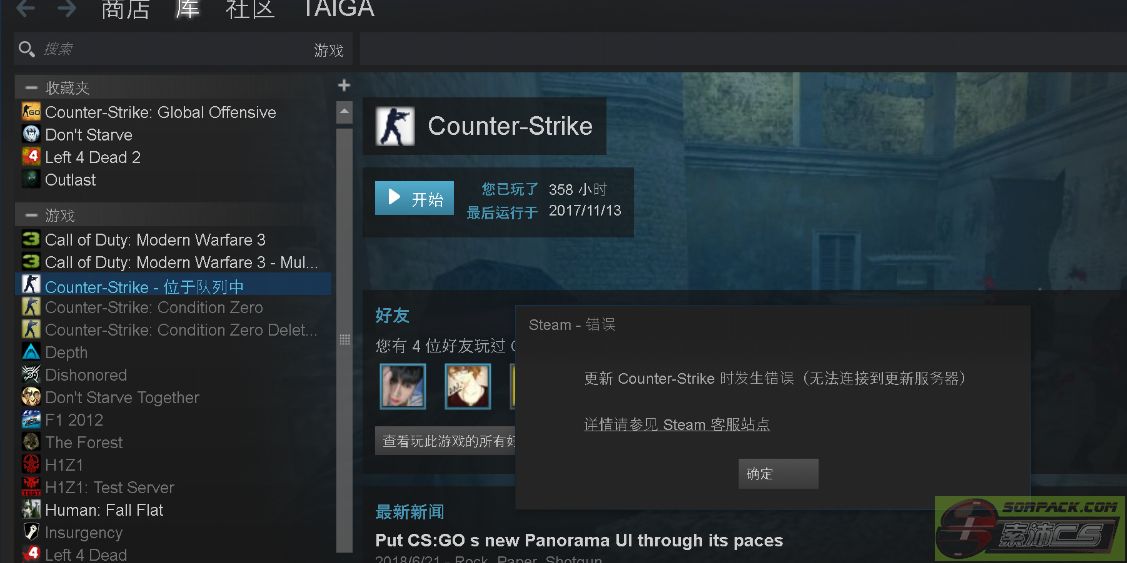
Task: Click the Counter-Strike: Global Offensive game icon
Action: tap(31, 112)
